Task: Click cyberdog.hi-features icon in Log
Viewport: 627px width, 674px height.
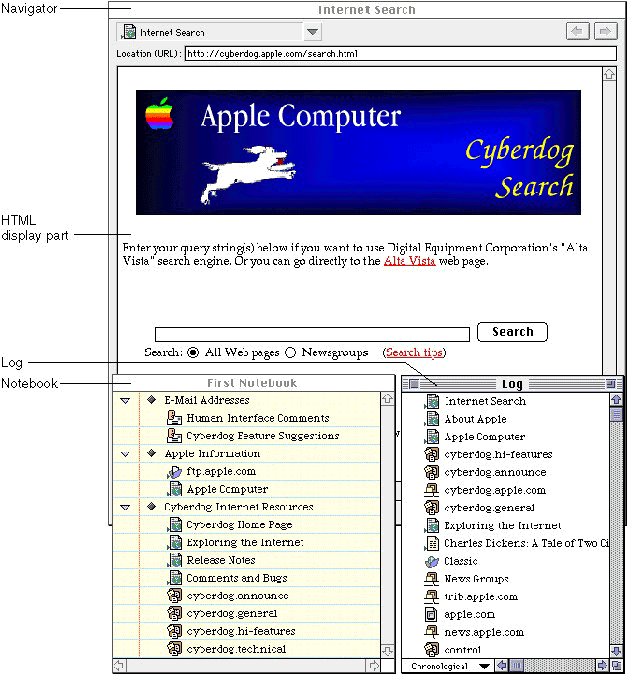Action: tap(431, 454)
